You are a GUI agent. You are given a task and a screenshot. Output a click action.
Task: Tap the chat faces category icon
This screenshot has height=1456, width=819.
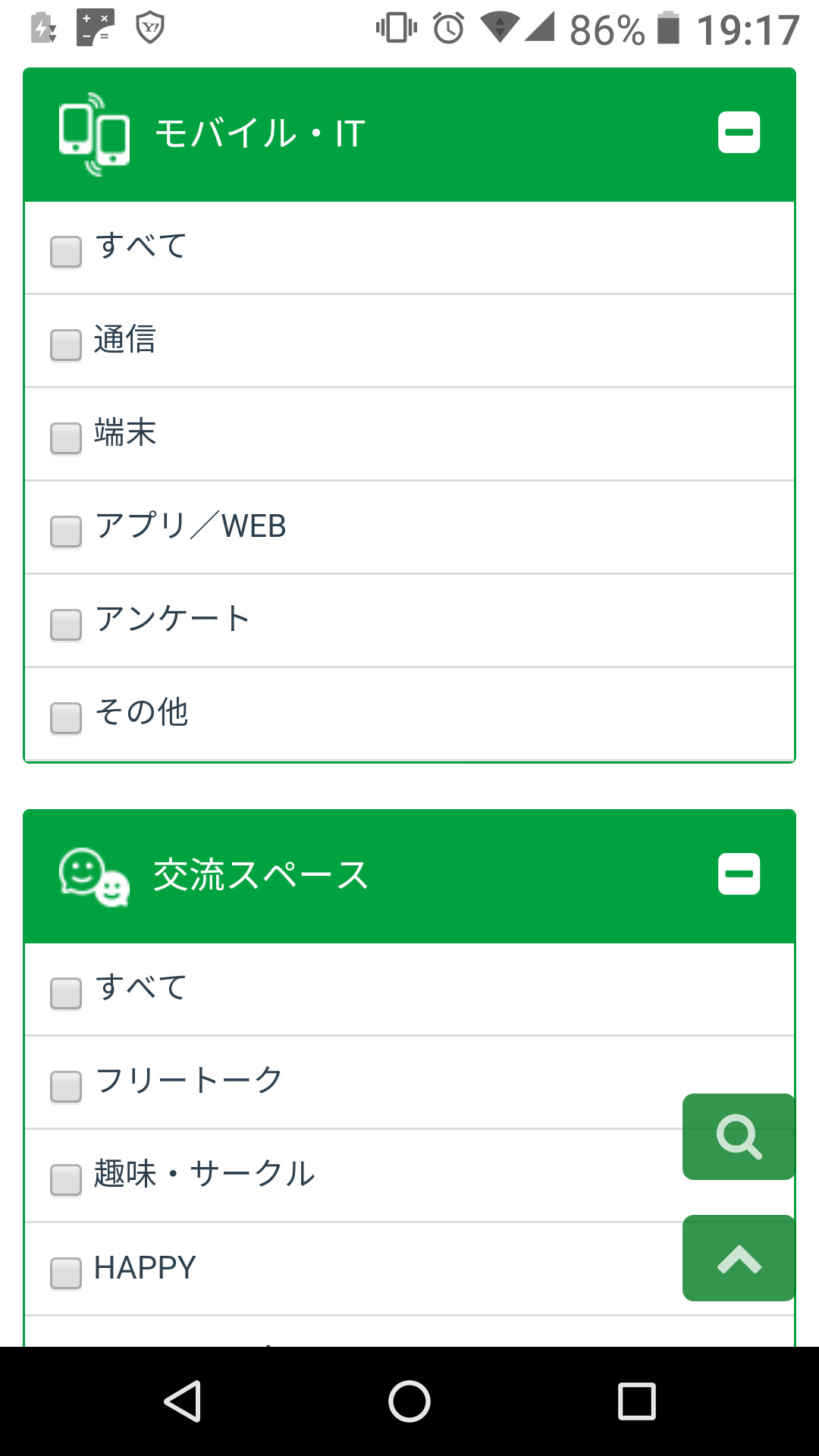pyautogui.click(x=94, y=877)
